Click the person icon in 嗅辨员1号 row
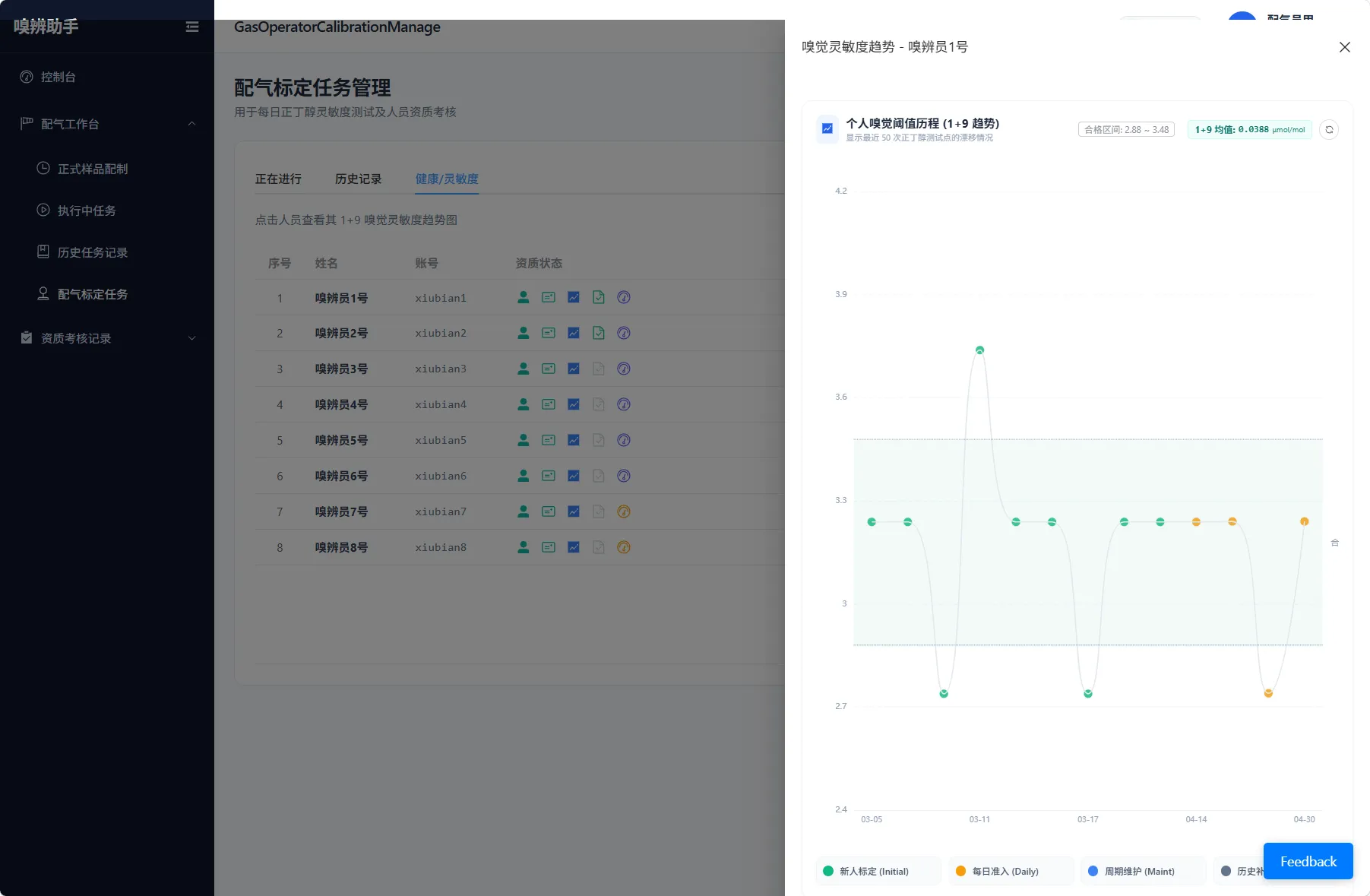The image size is (1370, 896). (524, 297)
